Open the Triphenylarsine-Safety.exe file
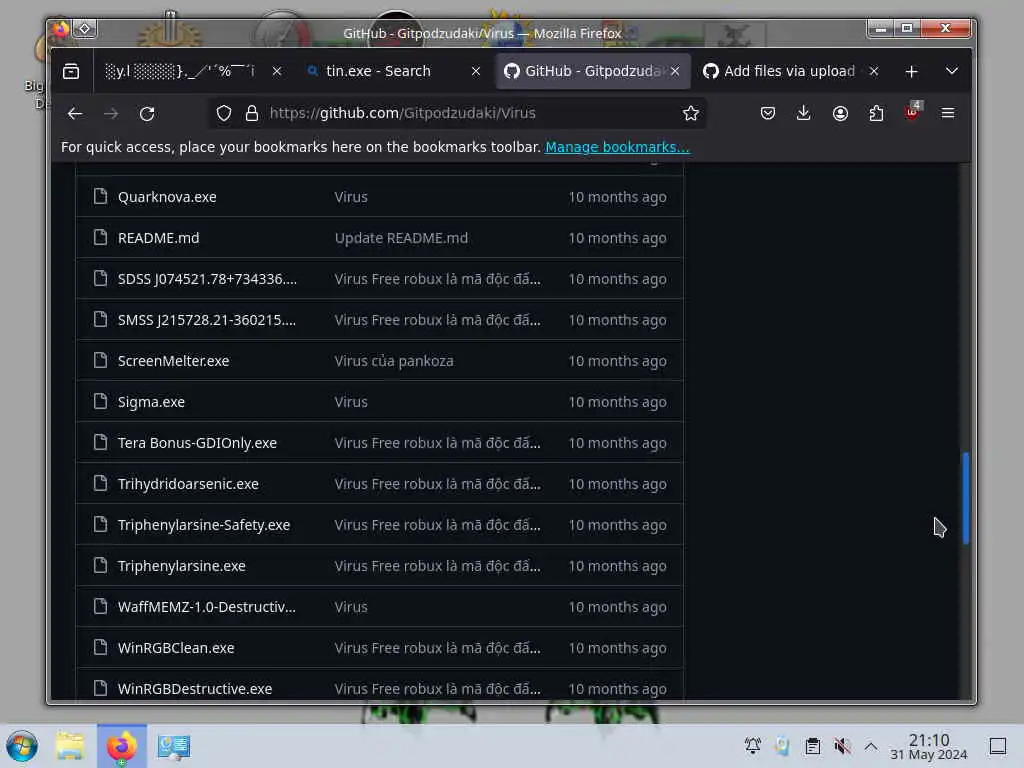This screenshot has height=768, width=1024. point(204,525)
